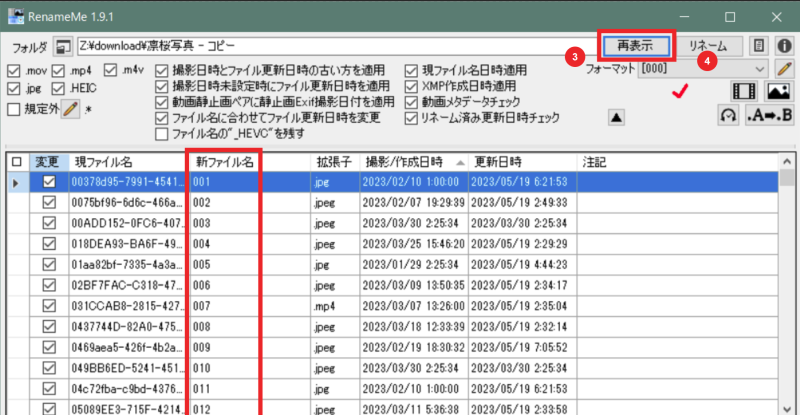Uncheck row 01aa82bf-7335-4a3a change checkbox

pos(49,264)
